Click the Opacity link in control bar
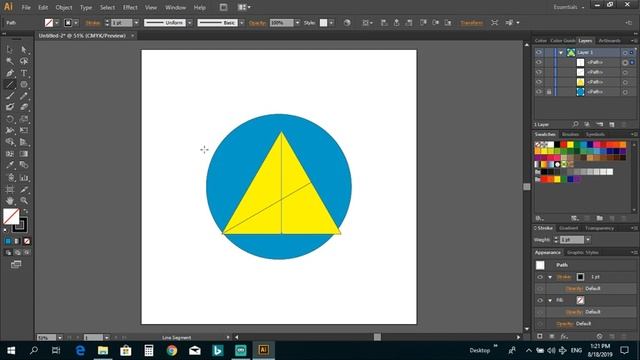640x360 pixels. point(258,23)
